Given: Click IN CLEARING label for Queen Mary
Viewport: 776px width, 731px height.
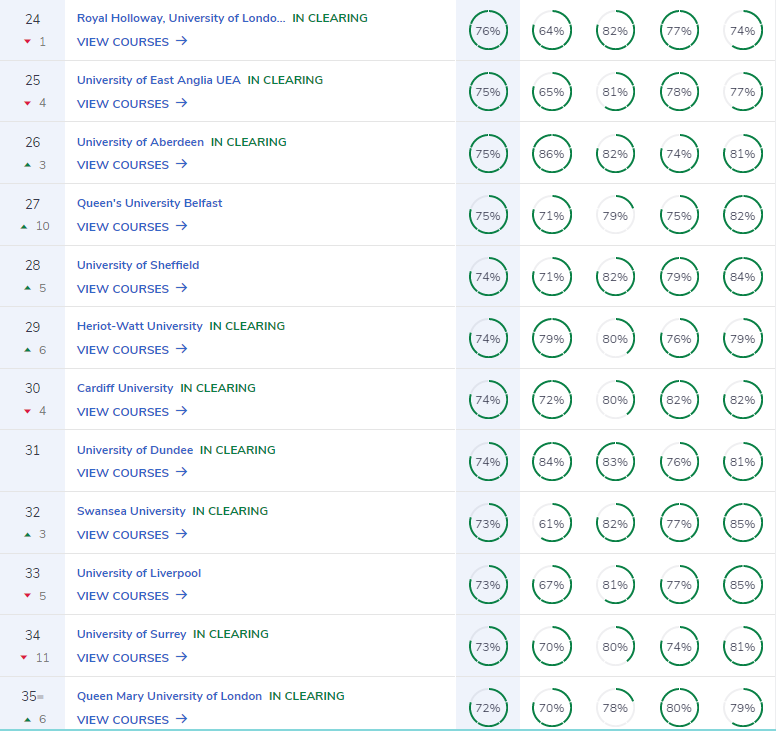Looking at the screenshot, I should (x=307, y=696).
